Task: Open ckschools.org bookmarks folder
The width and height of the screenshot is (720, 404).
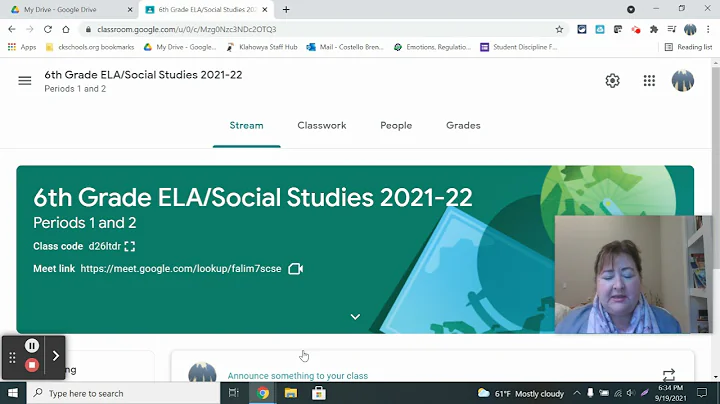Action: (x=90, y=47)
